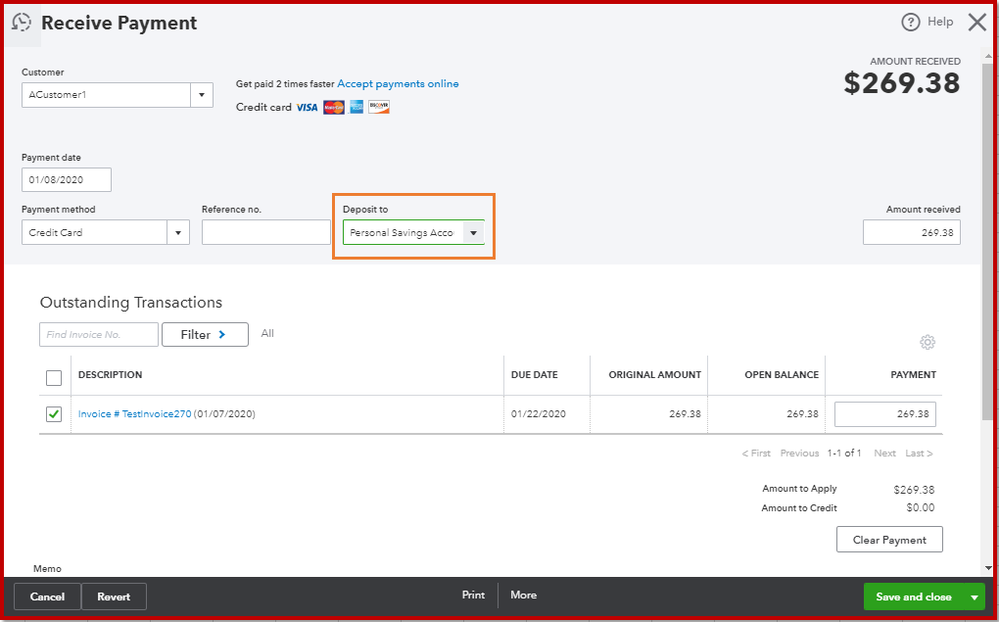The height and width of the screenshot is (622, 999).
Task: Click the American Express logo
Action: pyautogui.click(x=357, y=107)
